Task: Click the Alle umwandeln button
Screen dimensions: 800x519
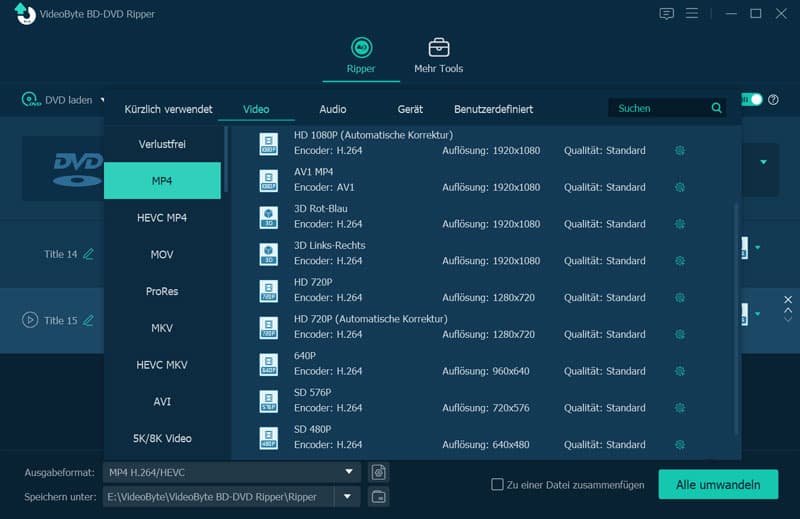Action: [x=717, y=485]
